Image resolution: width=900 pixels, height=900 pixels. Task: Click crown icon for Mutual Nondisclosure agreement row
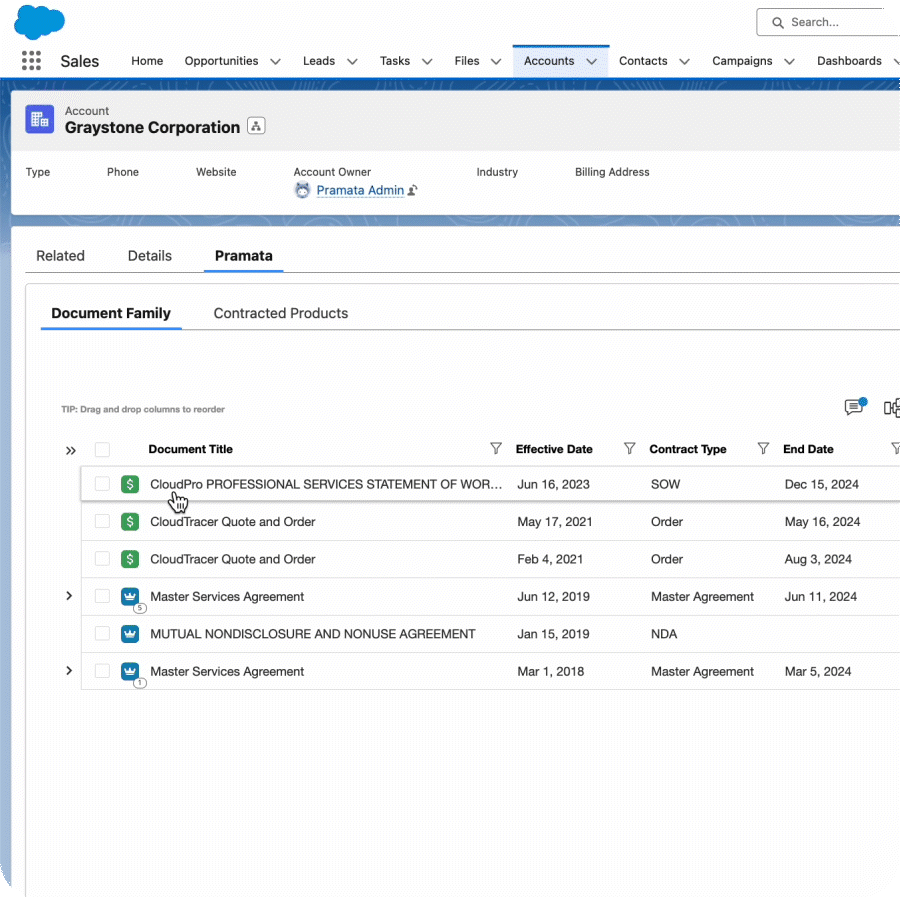pos(130,634)
